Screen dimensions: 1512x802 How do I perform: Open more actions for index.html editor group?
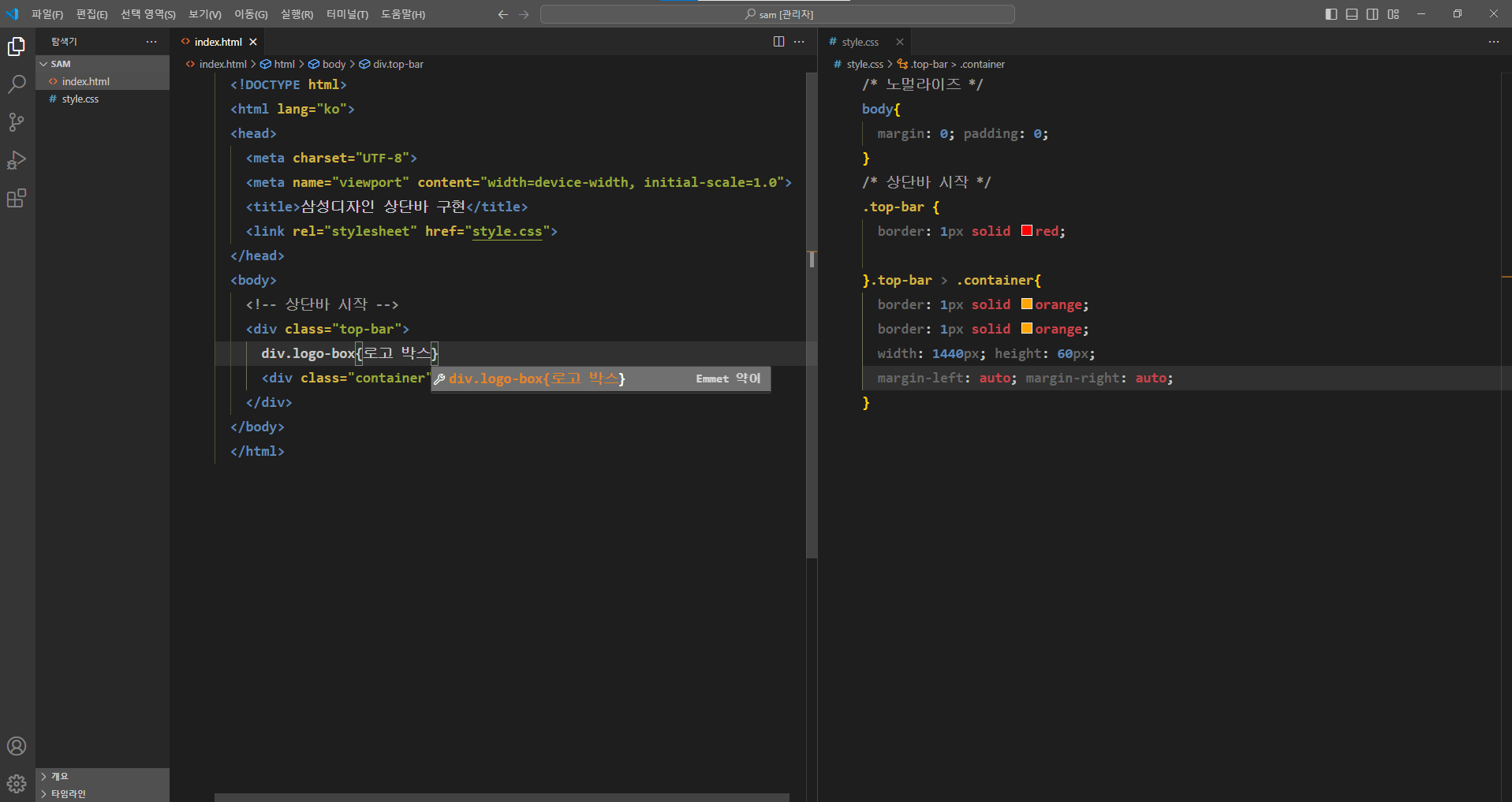[x=799, y=42]
